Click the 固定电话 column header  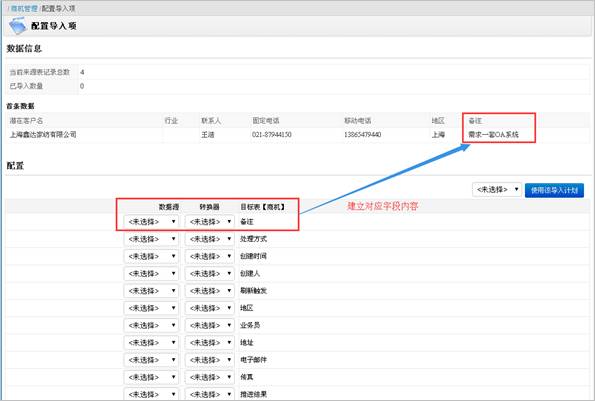click(x=266, y=121)
